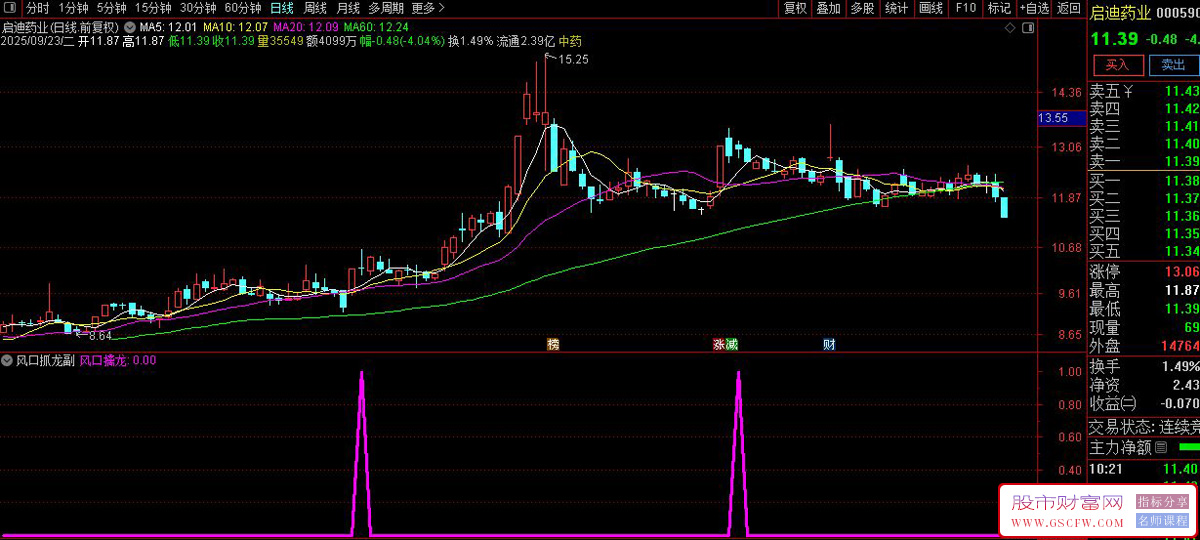Select the 15分钟 period tab
Image resolution: width=1200 pixels, height=540 pixels.
[153, 8]
